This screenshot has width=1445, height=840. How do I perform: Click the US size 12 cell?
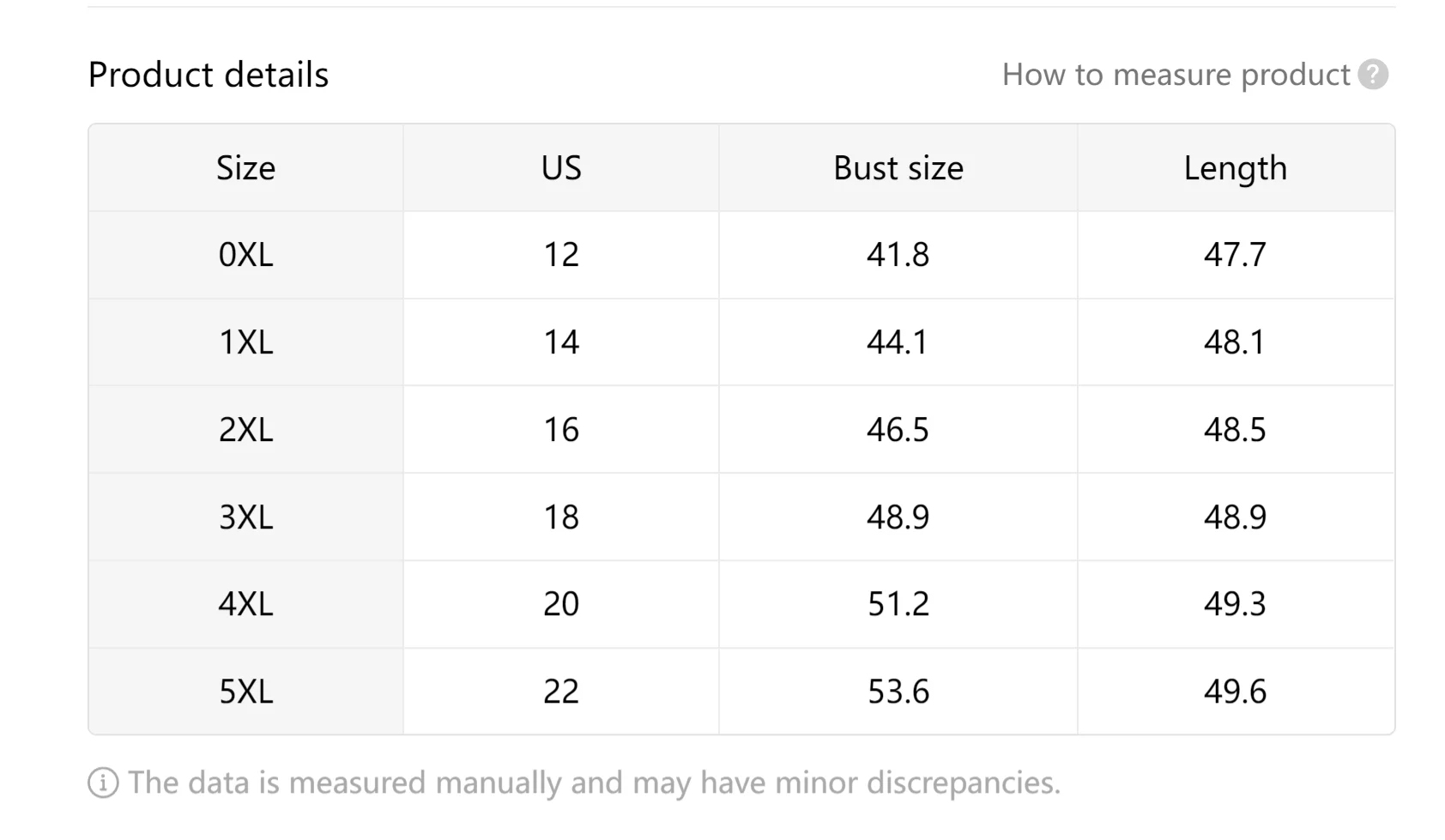pyautogui.click(x=561, y=255)
